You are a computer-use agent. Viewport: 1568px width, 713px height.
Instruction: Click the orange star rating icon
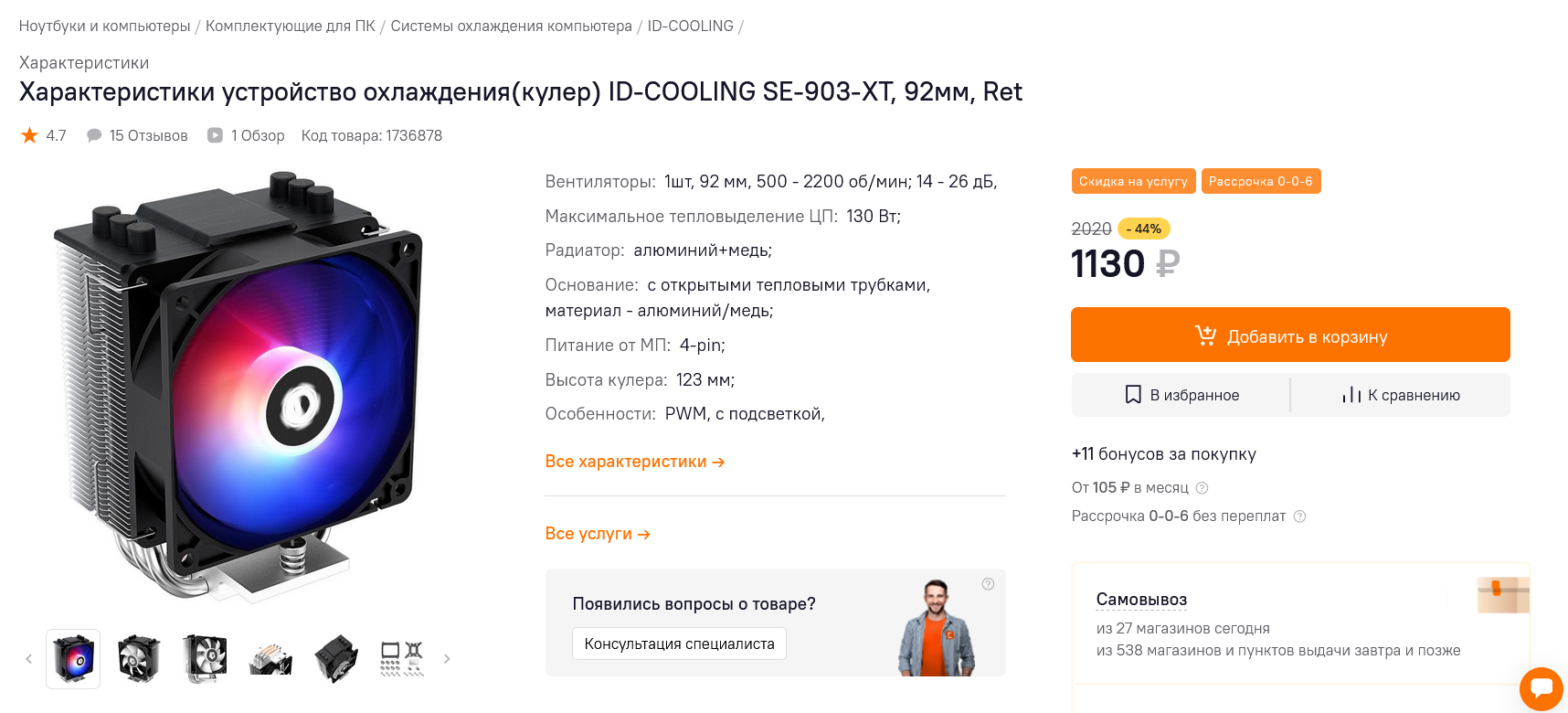pyautogui.click(x=29, y=135)
